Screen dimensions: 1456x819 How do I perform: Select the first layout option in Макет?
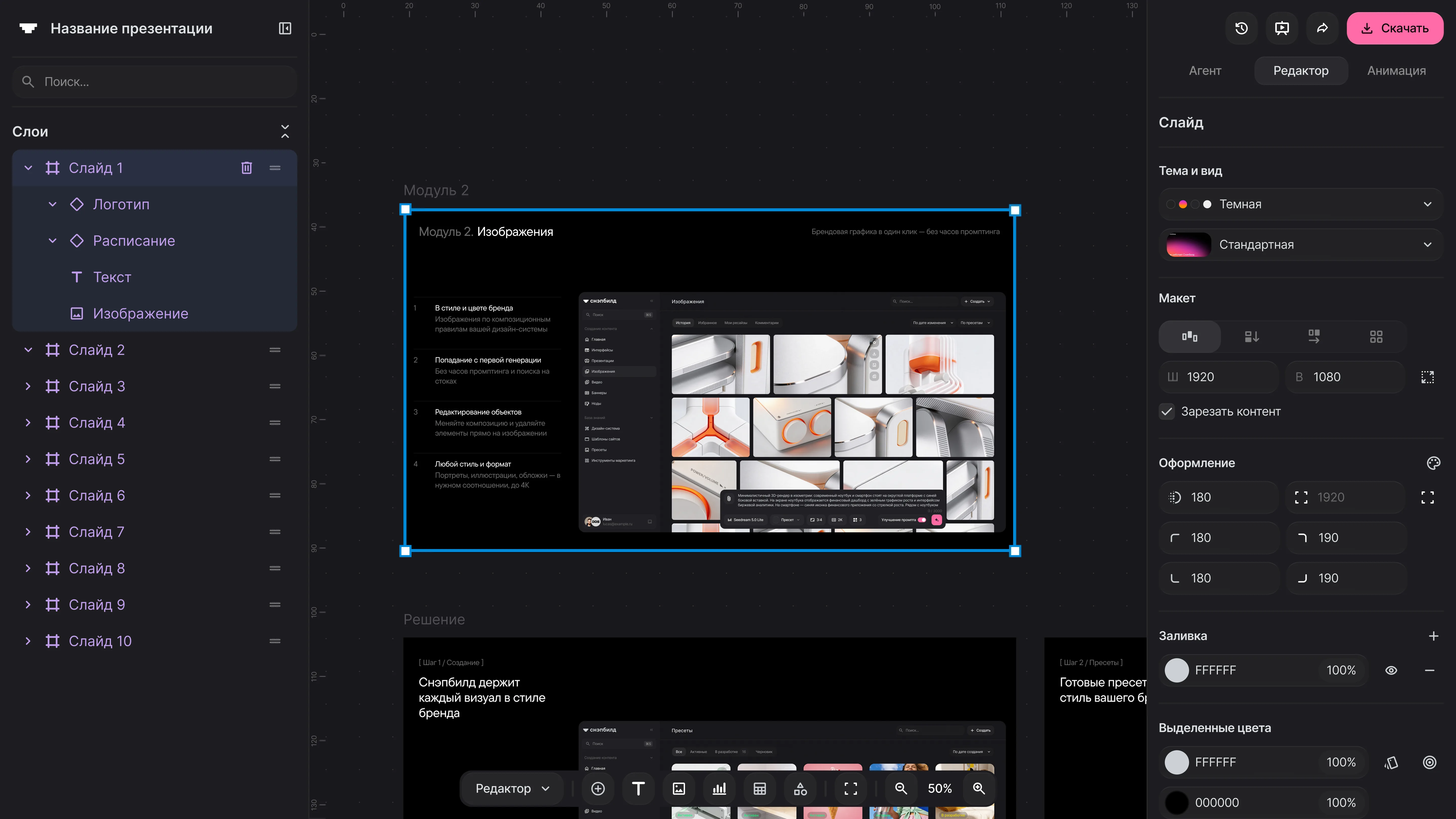click(x=1190, y=337)
